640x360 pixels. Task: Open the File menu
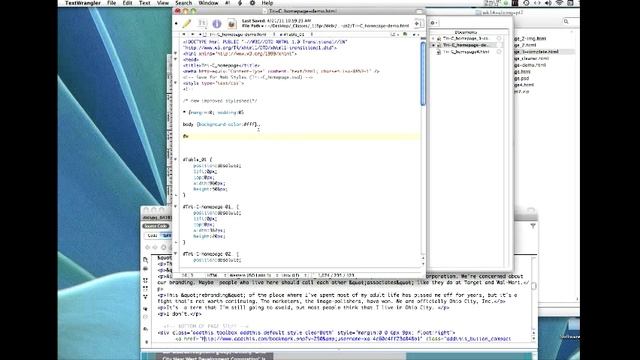point(111,3)
